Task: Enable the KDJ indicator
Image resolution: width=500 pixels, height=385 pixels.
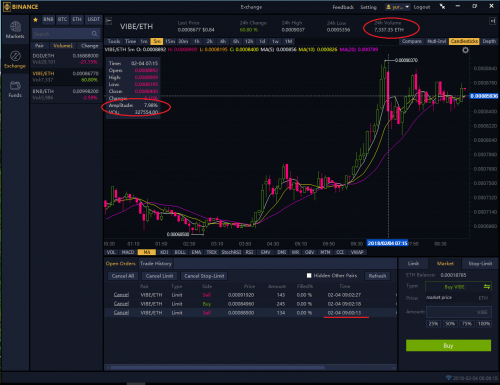Action: pos(164,252)
